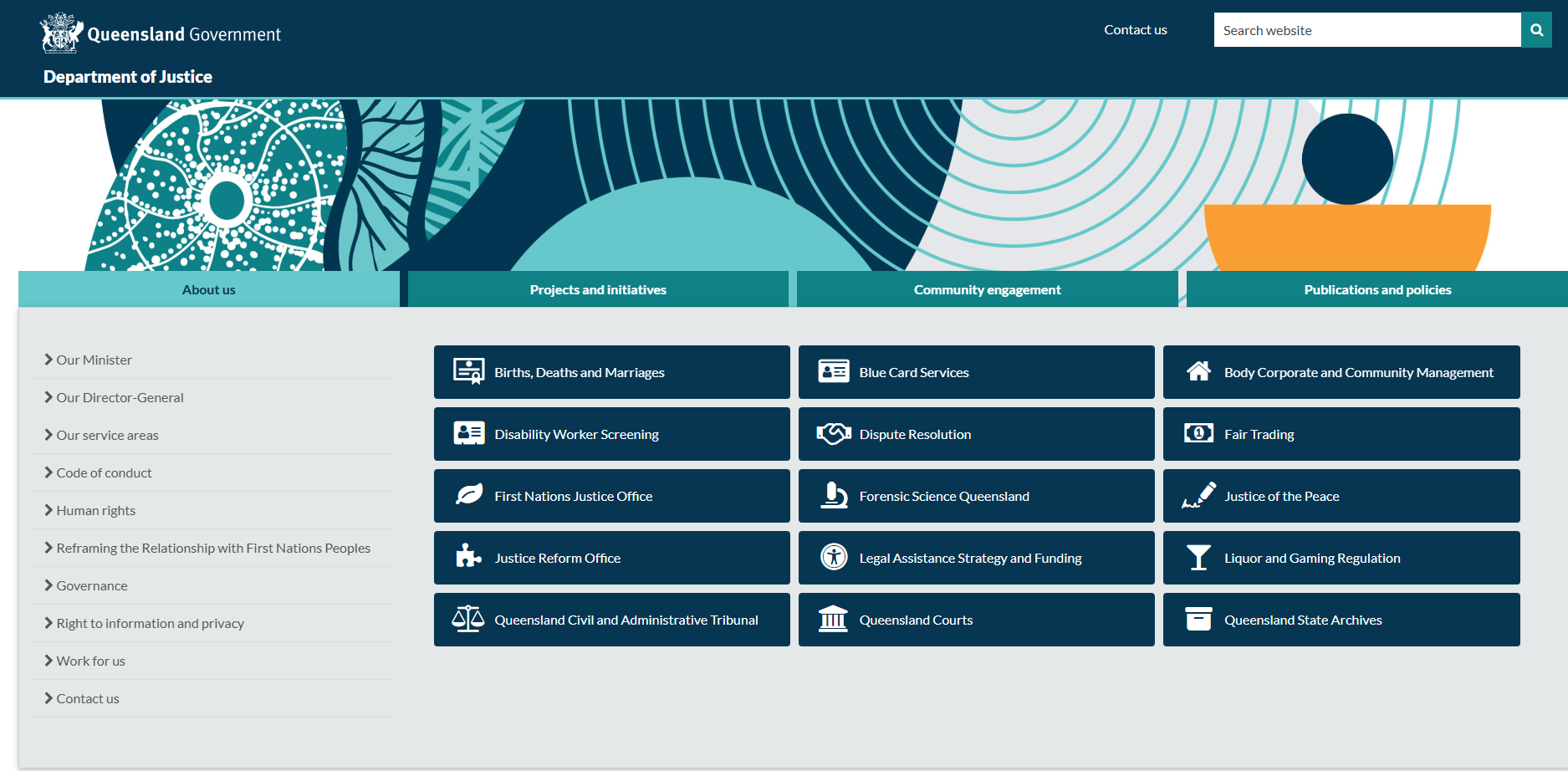Open the Code of conduct link
Screen dimensions: 1568x771
[105, 472]
